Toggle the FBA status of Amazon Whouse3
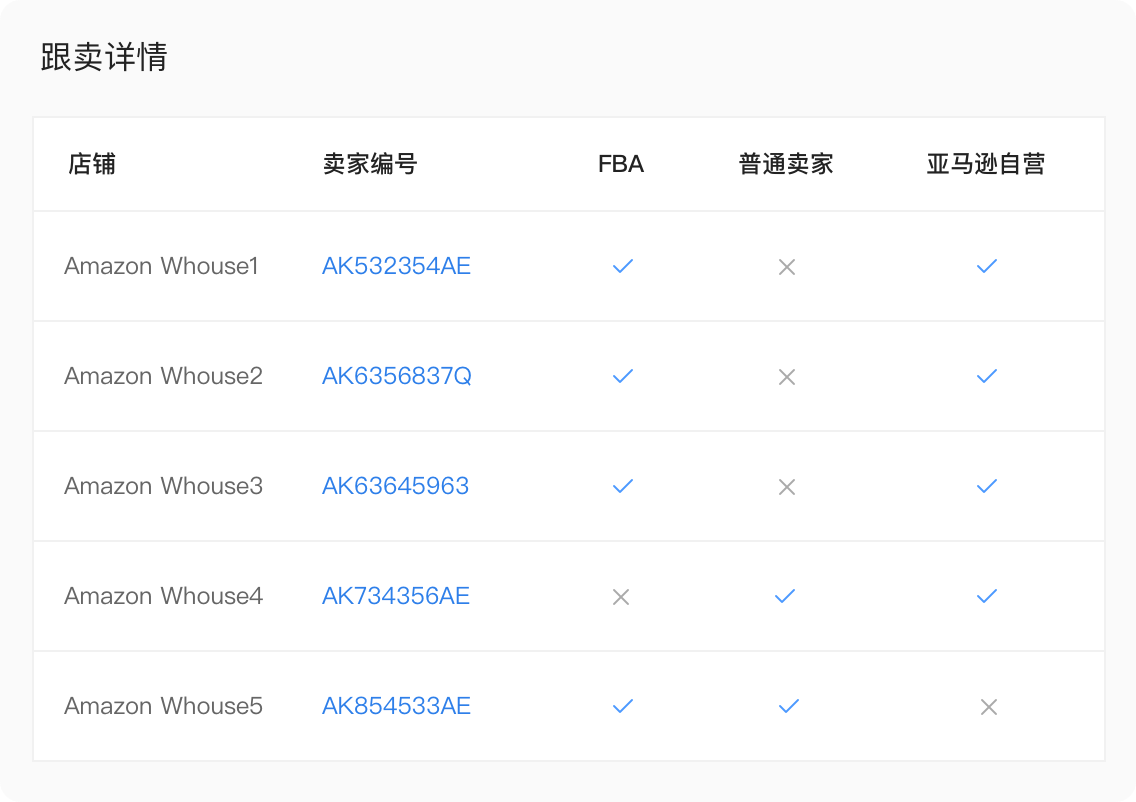The width and height of the screenshot is (1136, 802). (622, 486)
